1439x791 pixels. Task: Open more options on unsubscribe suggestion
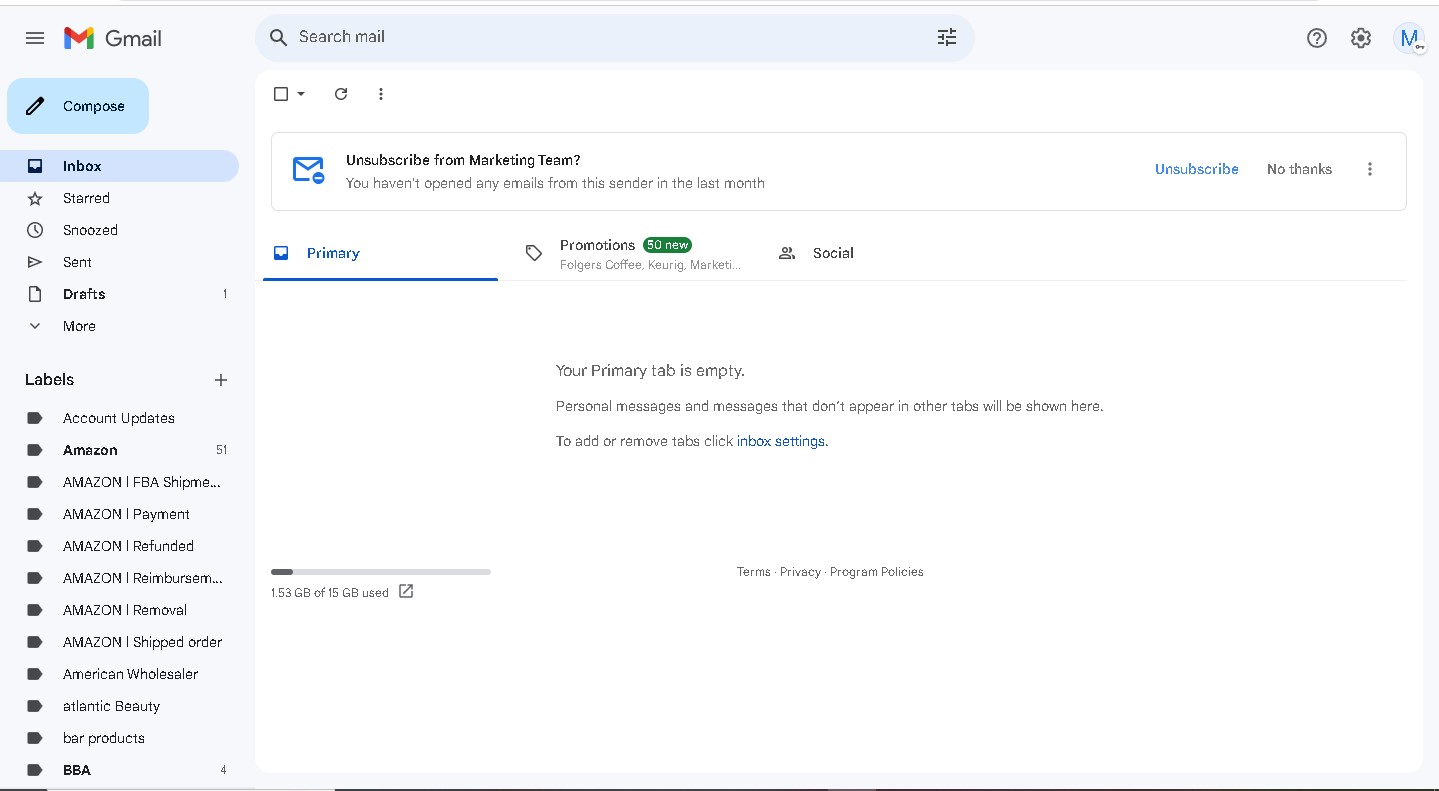click(1370, 169)
